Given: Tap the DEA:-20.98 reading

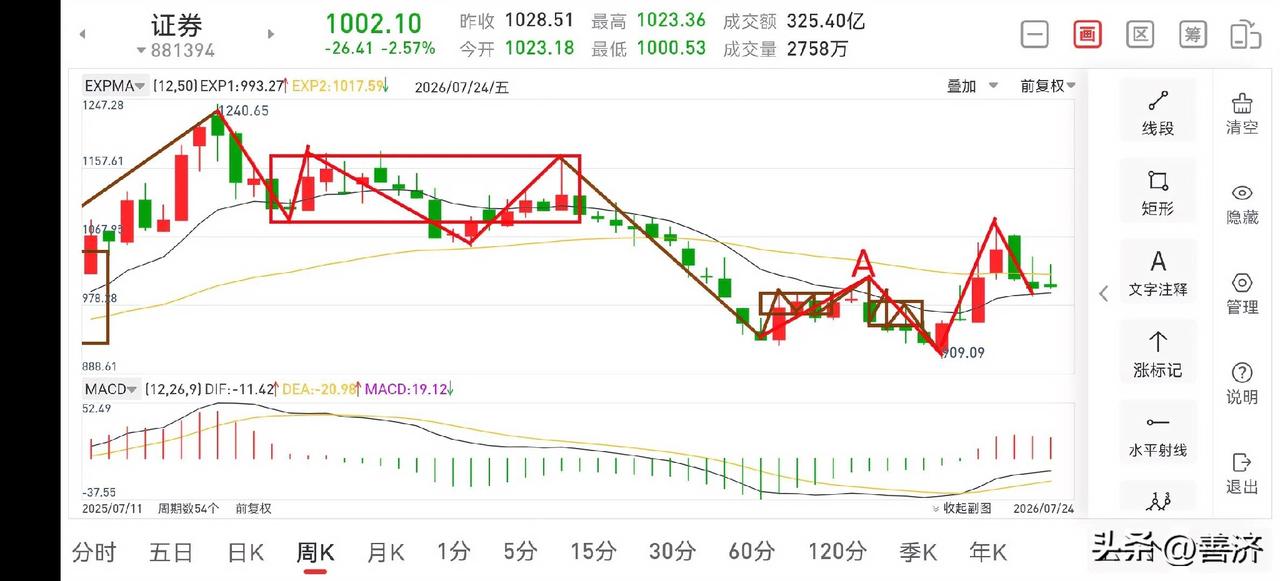Looking at the screenshot, I should (x=321, y=389).
